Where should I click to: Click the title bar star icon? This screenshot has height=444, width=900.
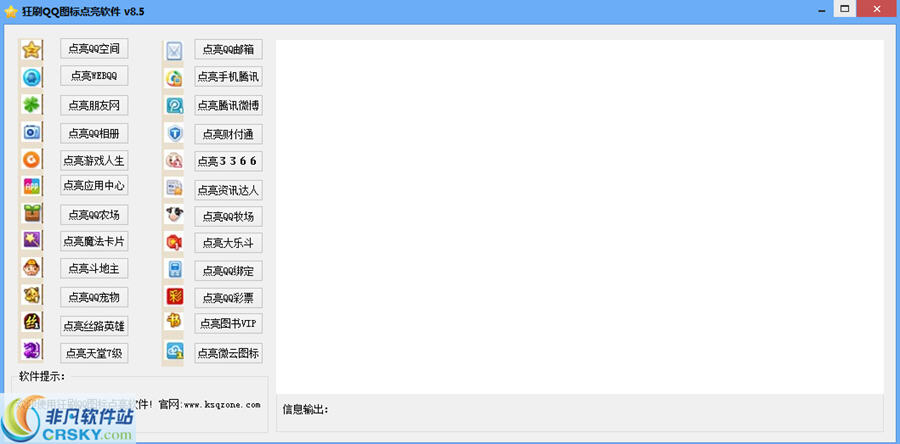10,11
